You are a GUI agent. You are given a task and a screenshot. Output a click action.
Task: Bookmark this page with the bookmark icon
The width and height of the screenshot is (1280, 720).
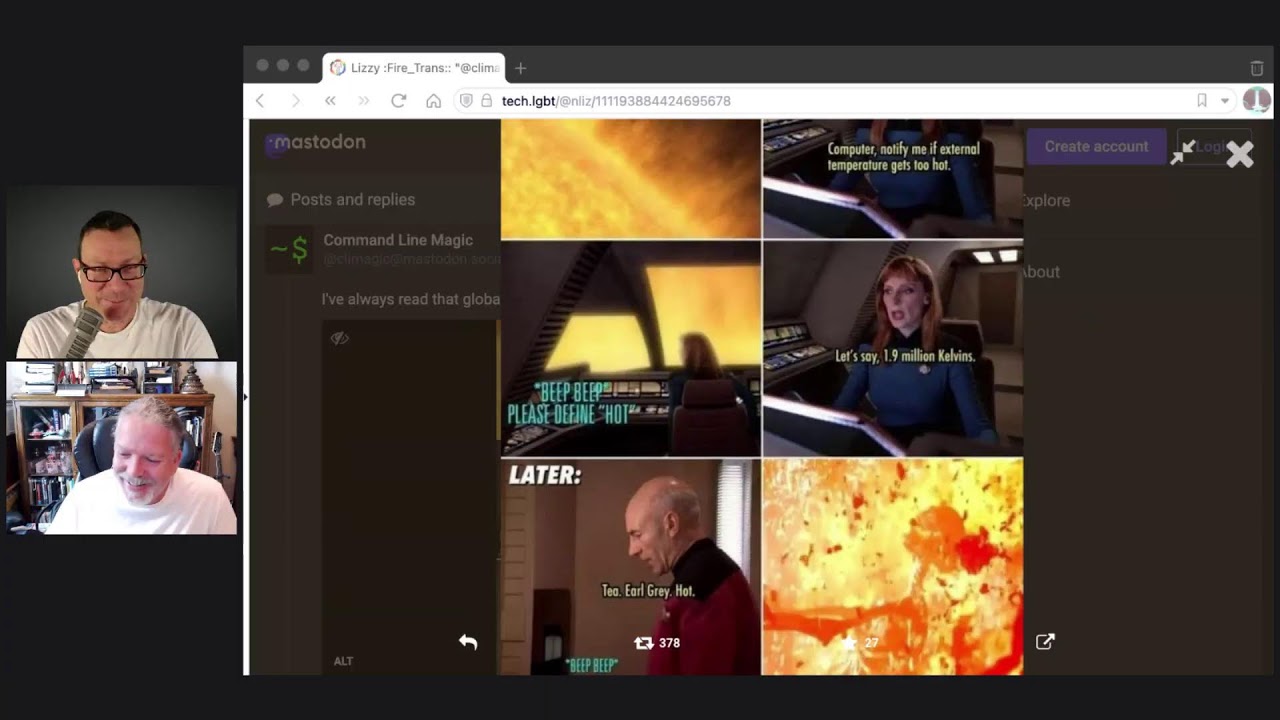click(x=1202, y=101)
